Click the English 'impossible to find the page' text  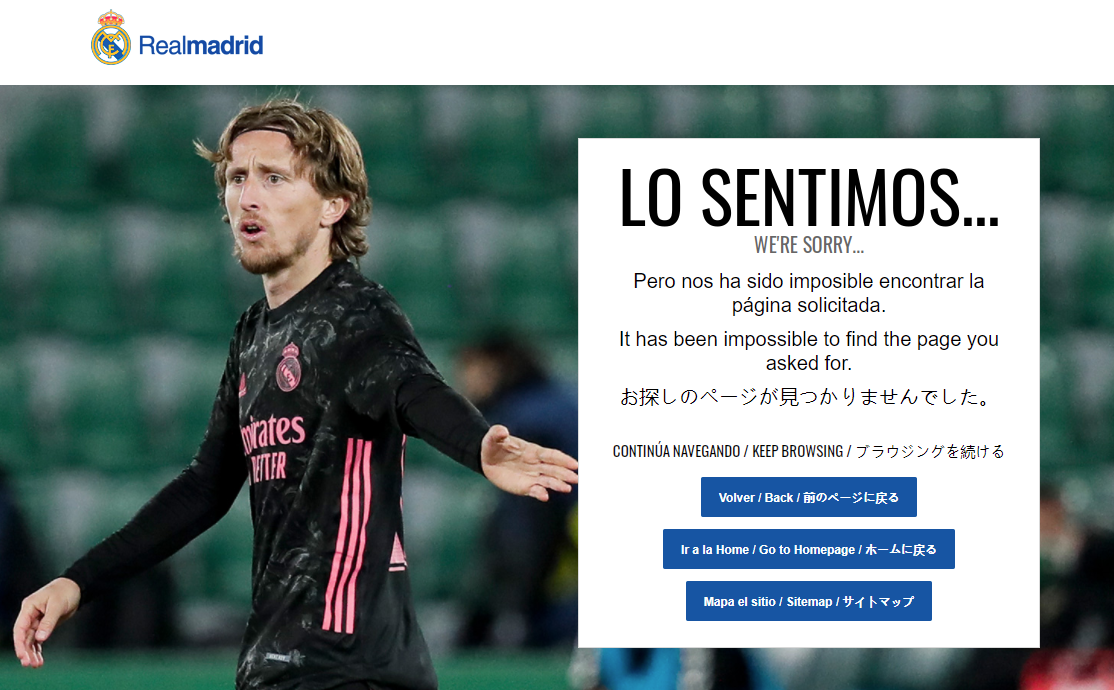(809, 351)
